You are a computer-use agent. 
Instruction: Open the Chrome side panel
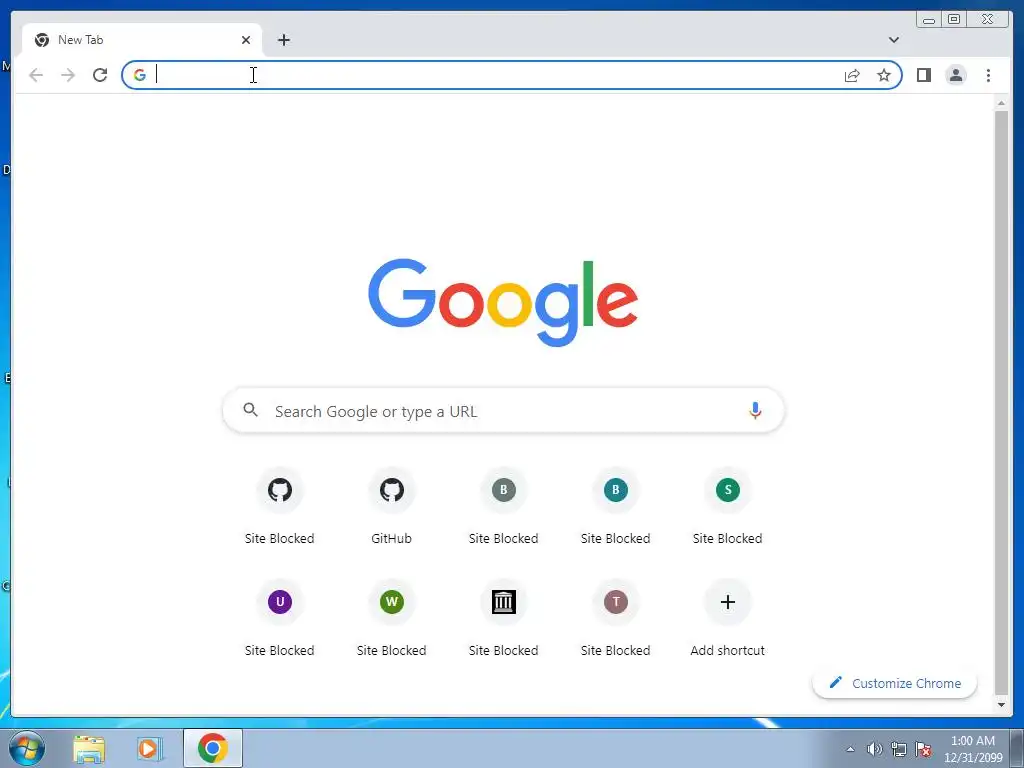pyautogui.click(x=923, y=75)
